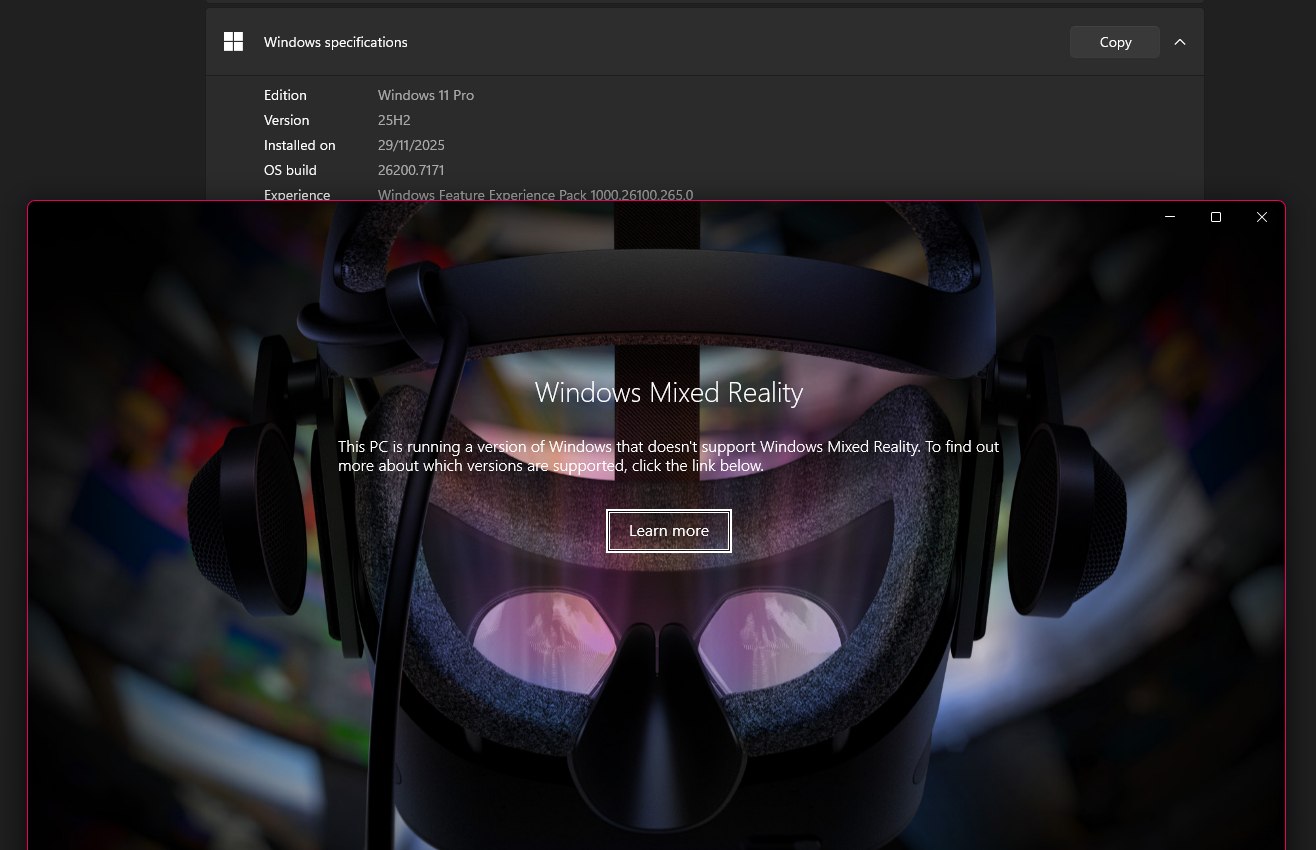
Task: Click the Version label
Action: [287, 120]
